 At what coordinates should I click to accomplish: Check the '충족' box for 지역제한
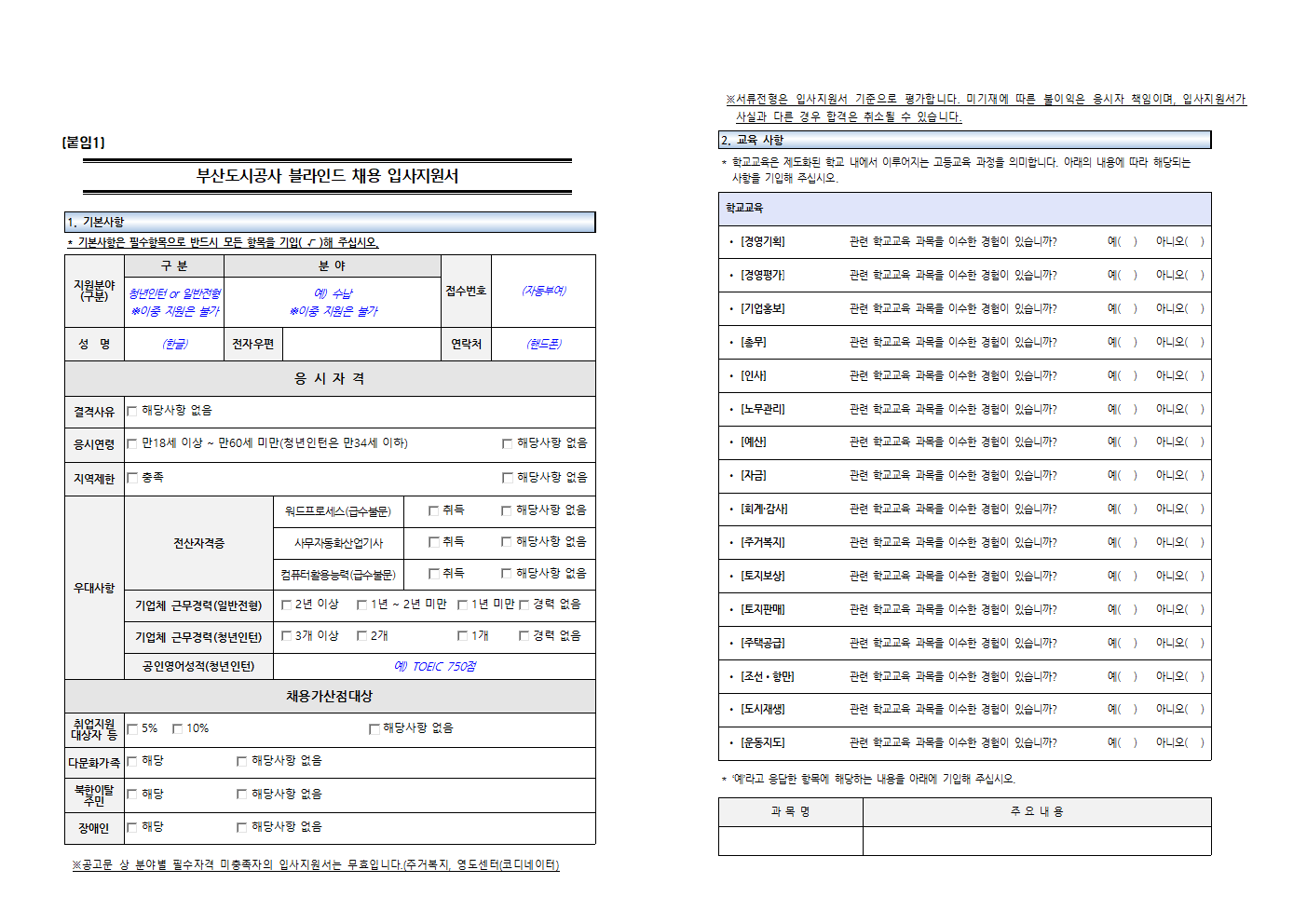click(132, 478)
